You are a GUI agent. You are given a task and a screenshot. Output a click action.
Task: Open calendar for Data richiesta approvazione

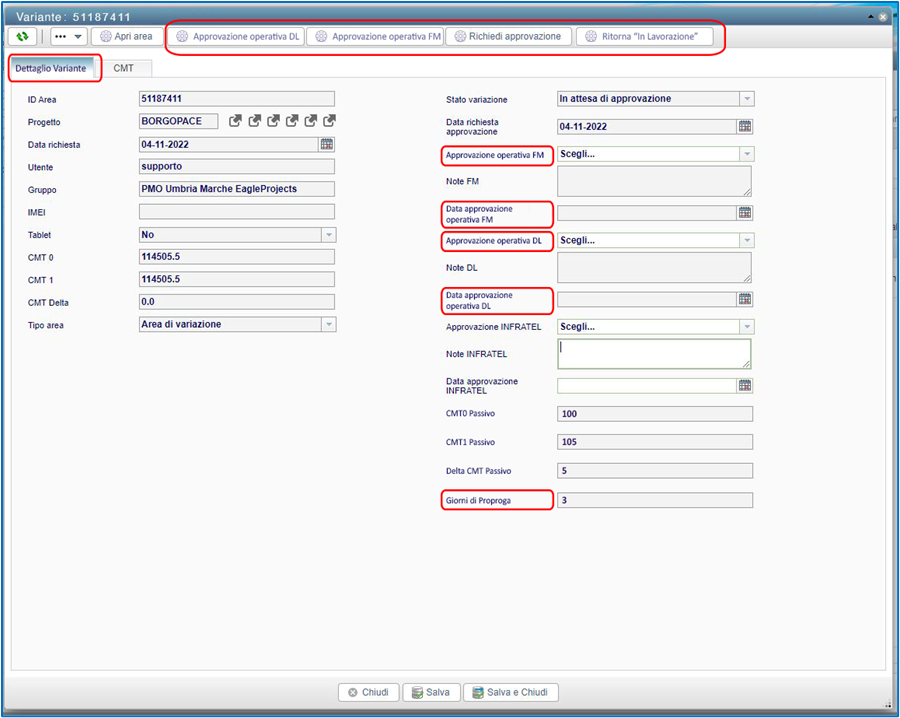tap(744, 127)
